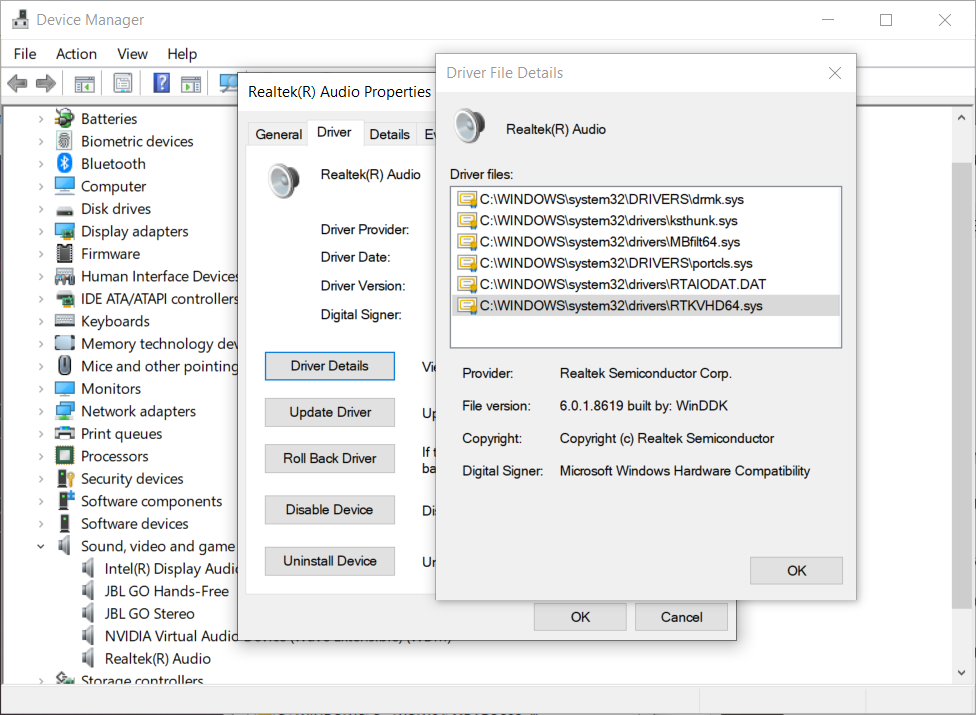Click the Keyboards category icon

coord(65,321)
